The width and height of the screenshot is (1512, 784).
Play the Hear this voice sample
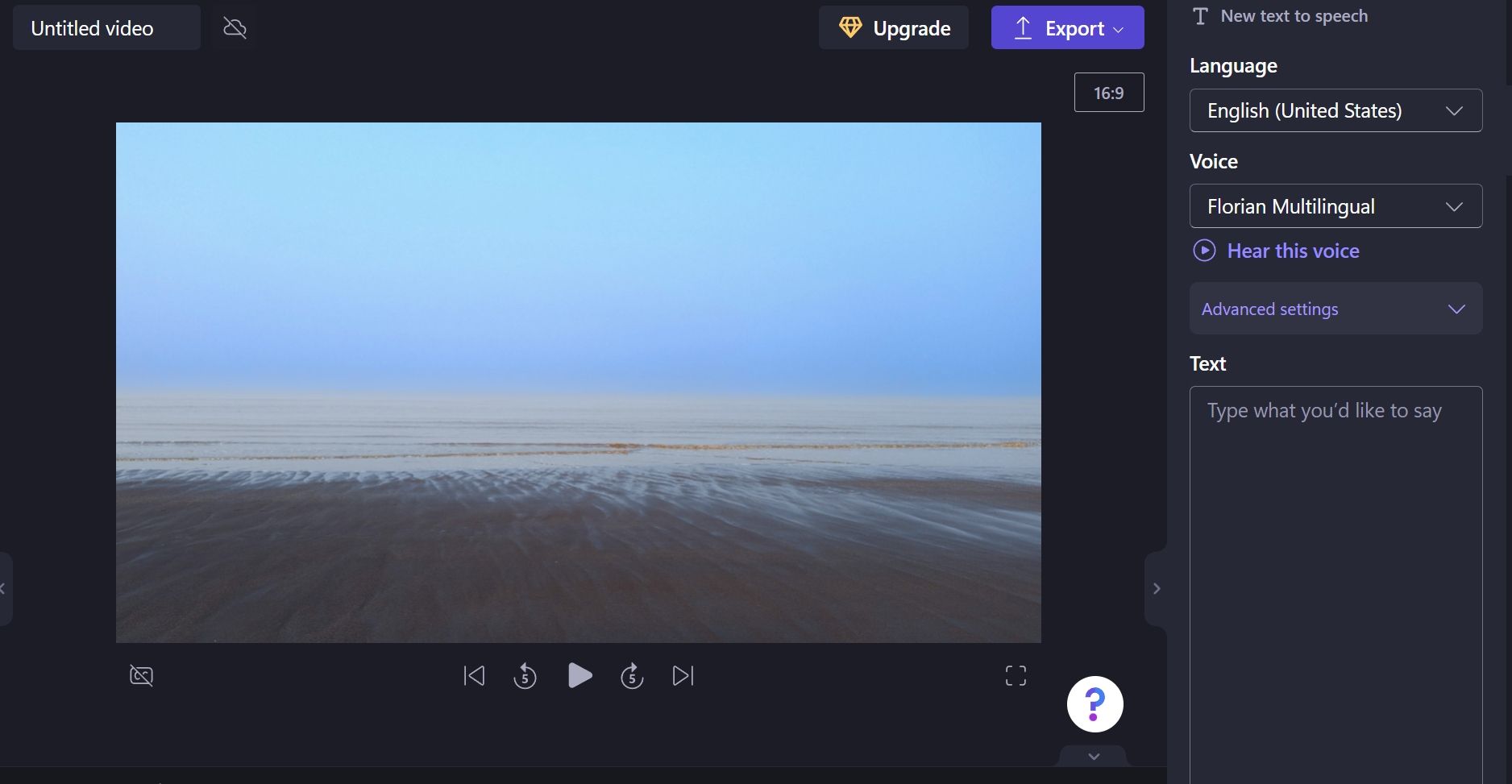1204,251
